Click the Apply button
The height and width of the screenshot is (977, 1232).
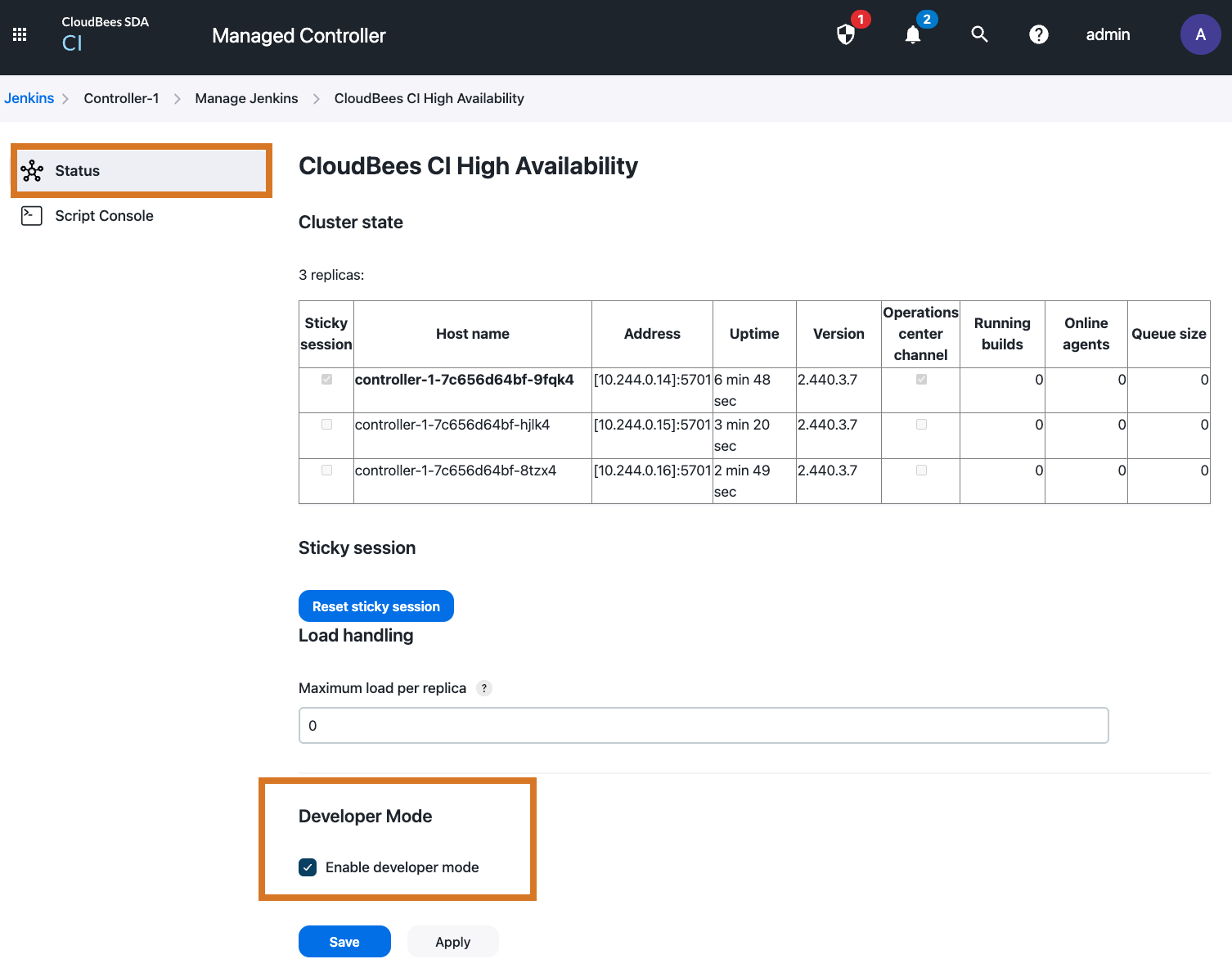pos(452,942)
